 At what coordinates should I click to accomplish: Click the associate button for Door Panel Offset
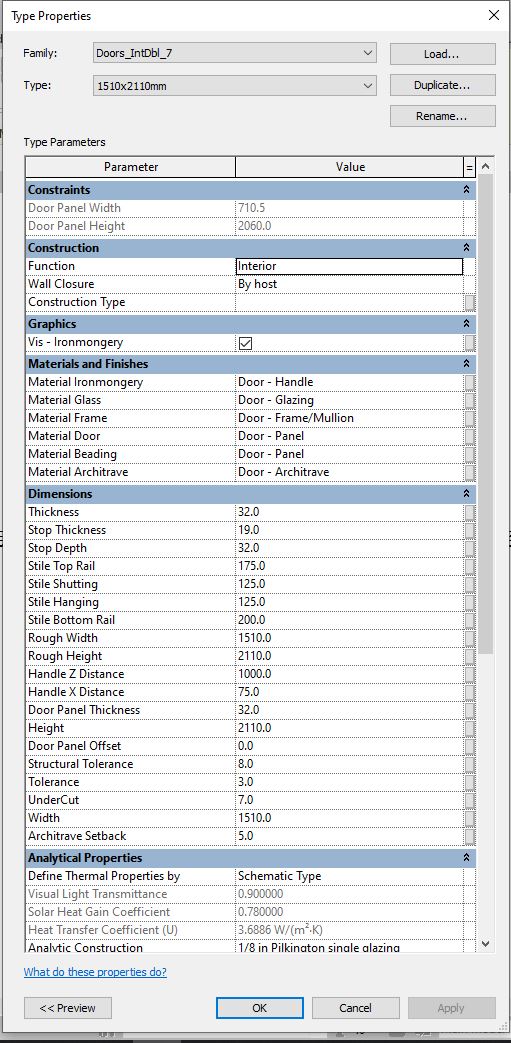click(470, 746)
